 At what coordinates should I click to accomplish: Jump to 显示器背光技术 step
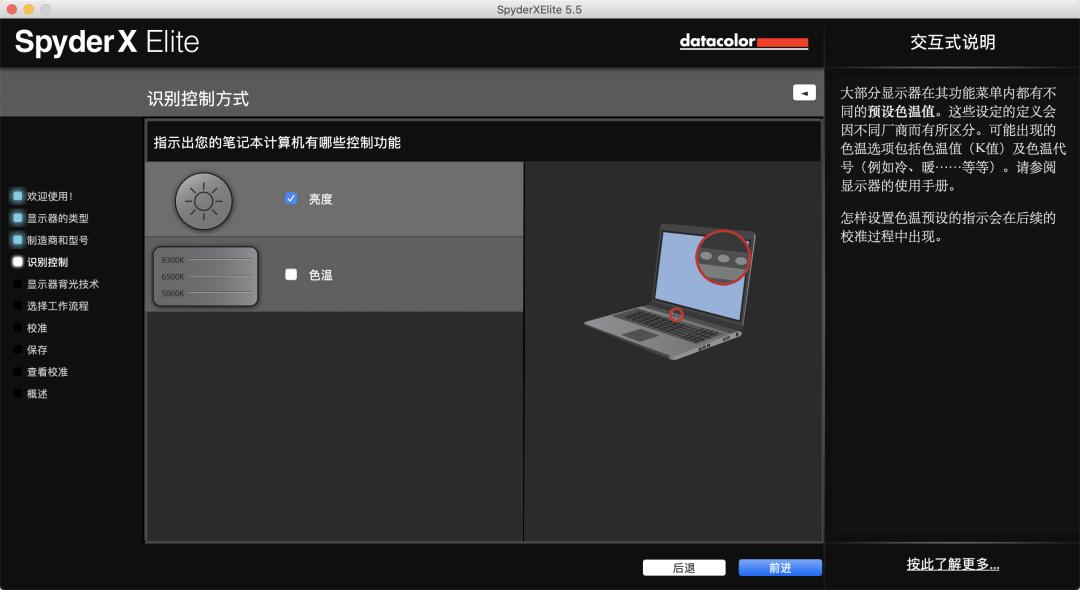click(x=62, y=284)
